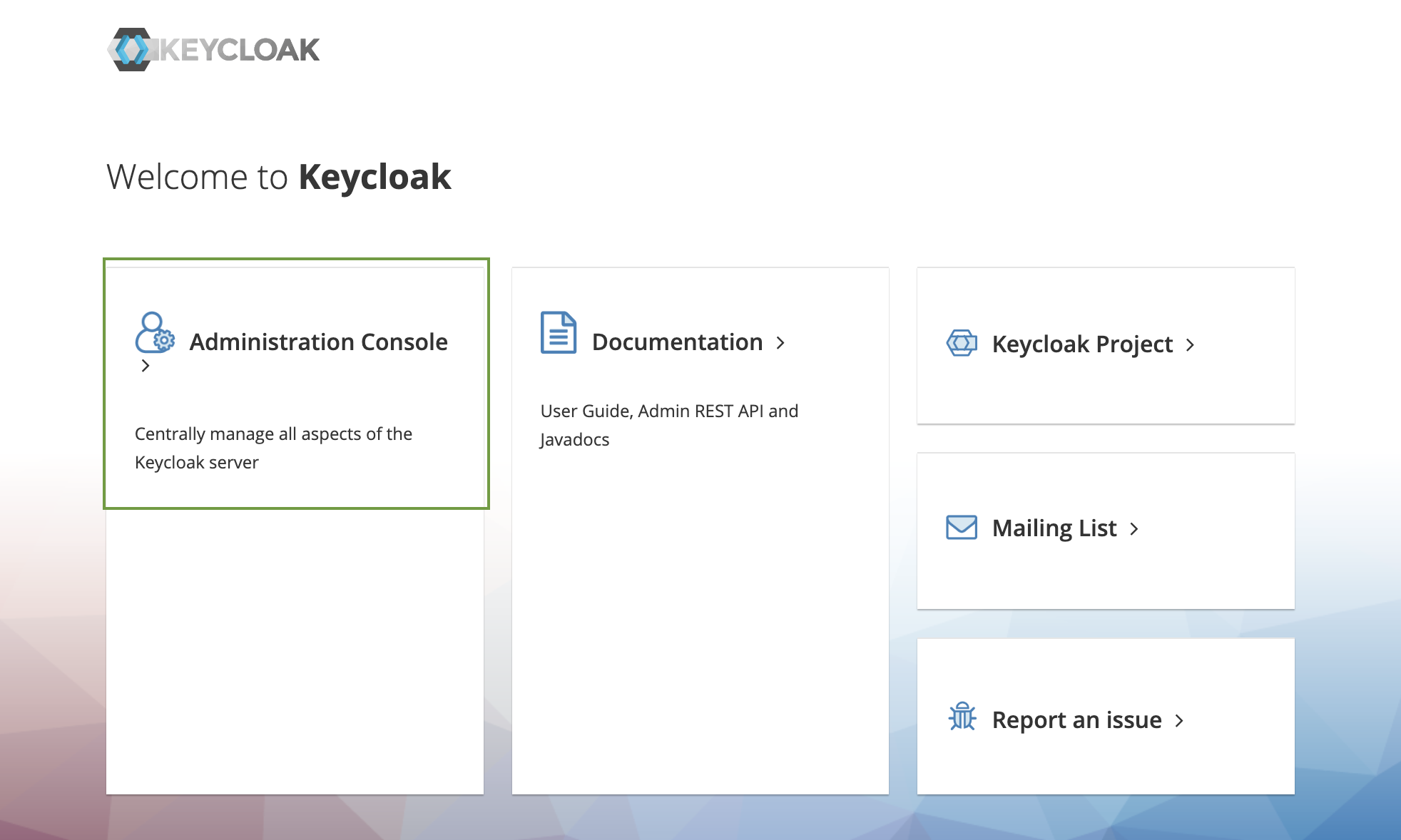Click the Report an issue bug icon
This screenshot has height=840, width=1401.
coord(962,717)
